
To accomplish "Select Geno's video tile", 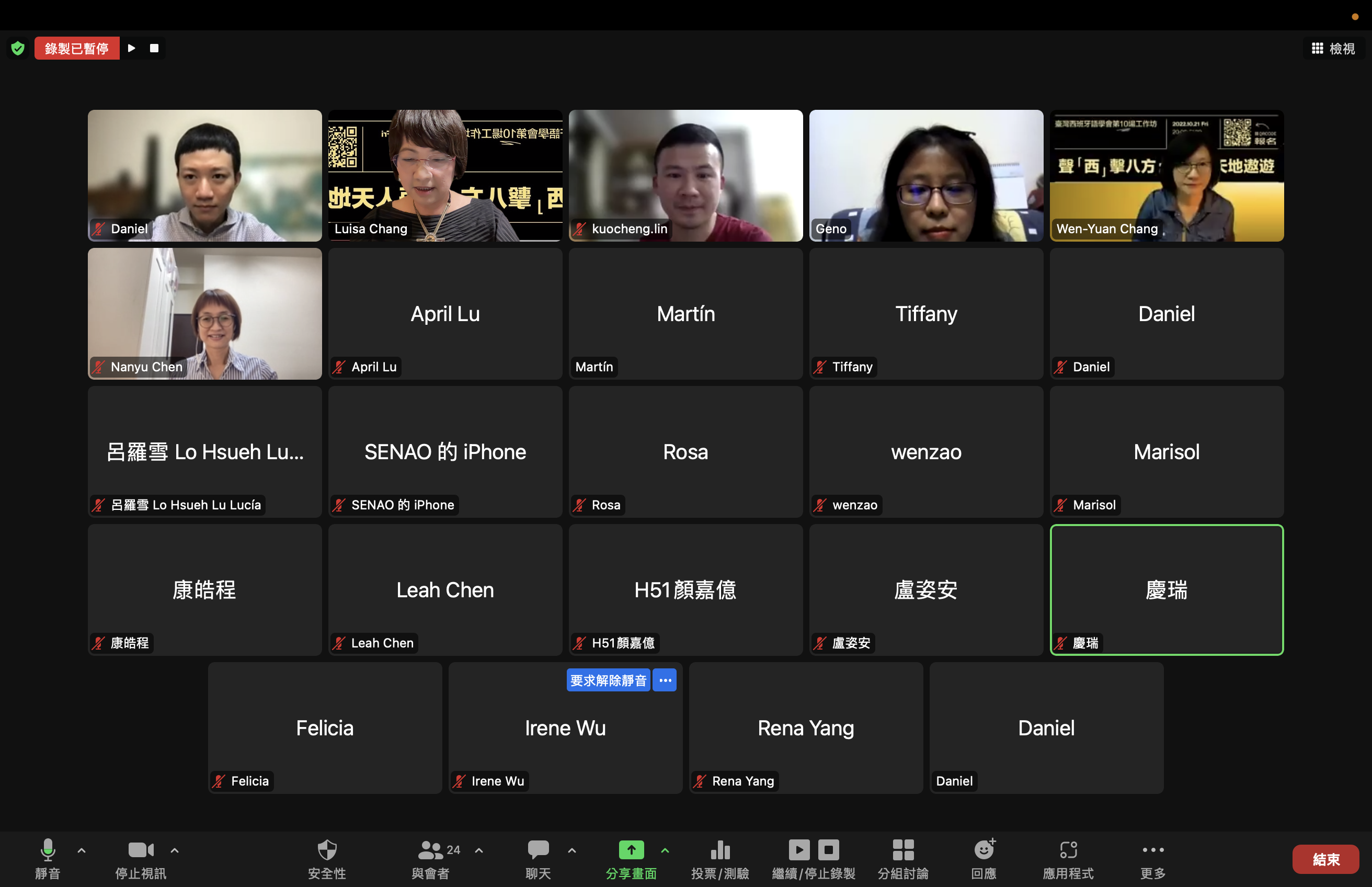I will (927, 176).
